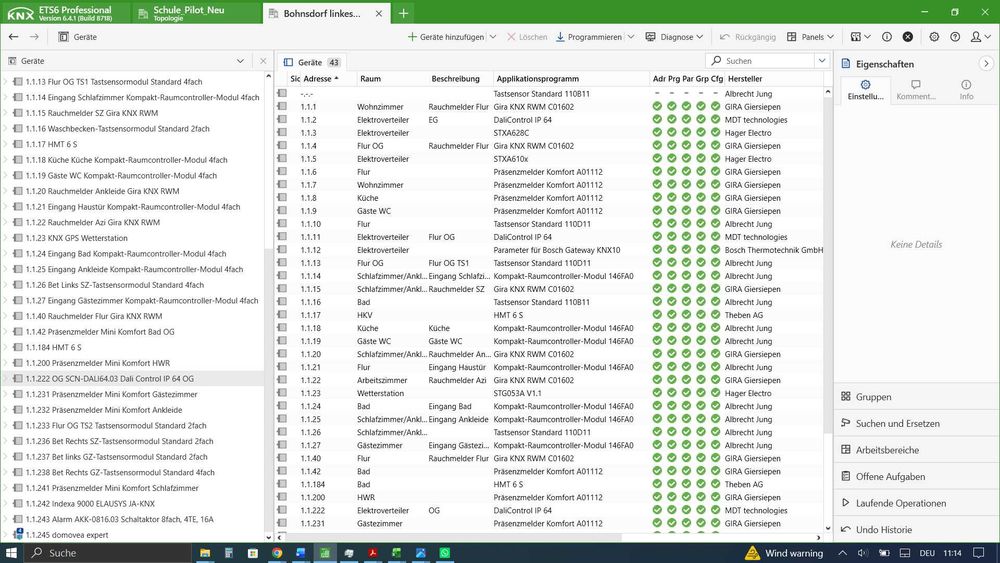Switch to the Schule_Pilot_Neu Topologie tab
Screen dimensions: 1000x563
click(x=196, y=13)
